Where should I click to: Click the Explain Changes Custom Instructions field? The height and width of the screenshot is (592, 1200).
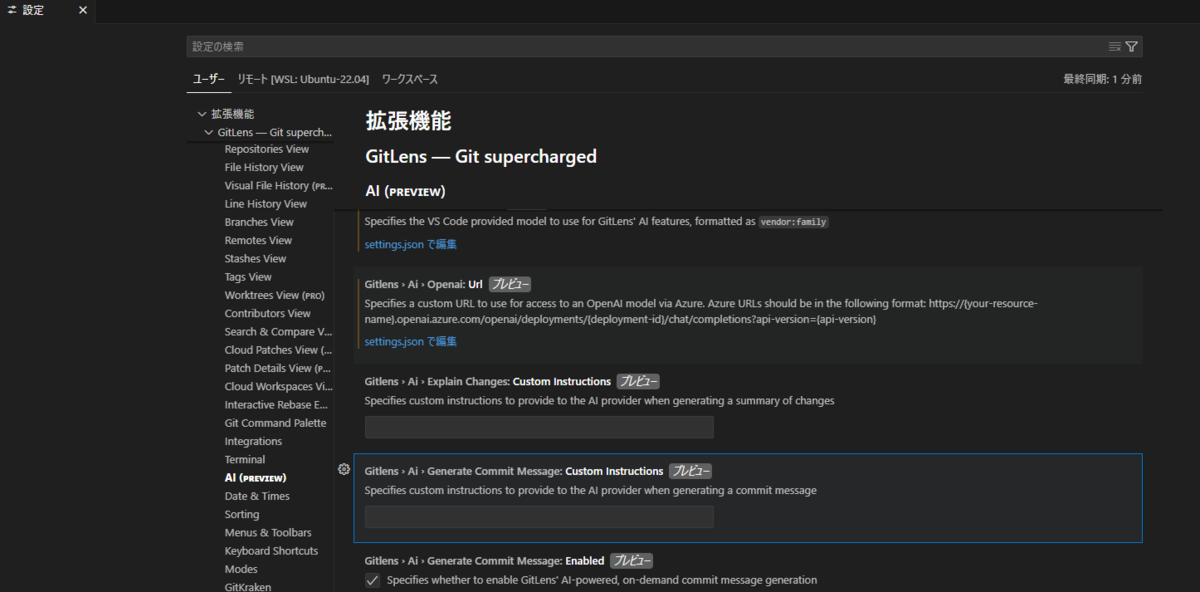(x=539, y=427)
